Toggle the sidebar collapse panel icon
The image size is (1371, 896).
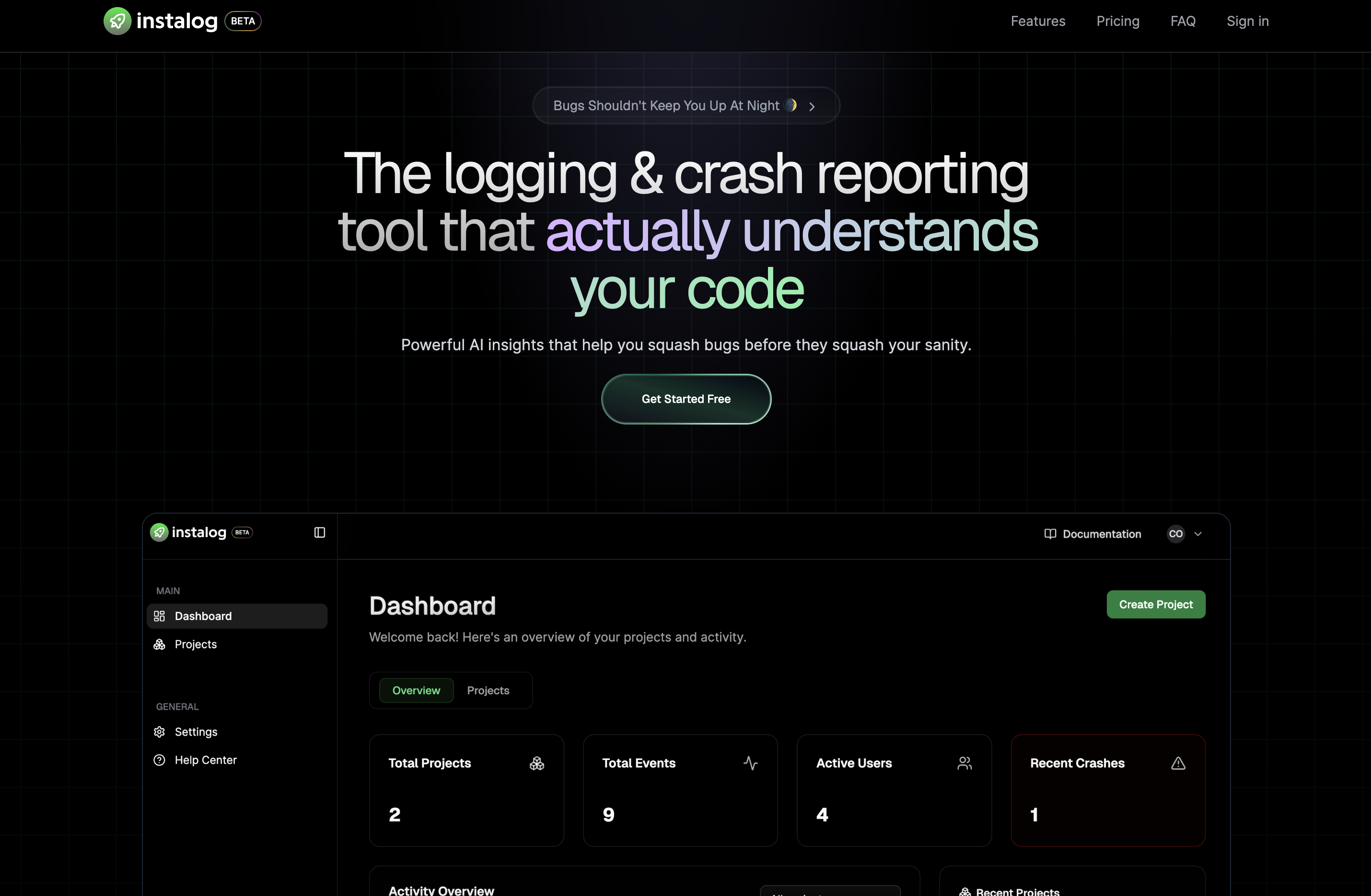[320, 533]
